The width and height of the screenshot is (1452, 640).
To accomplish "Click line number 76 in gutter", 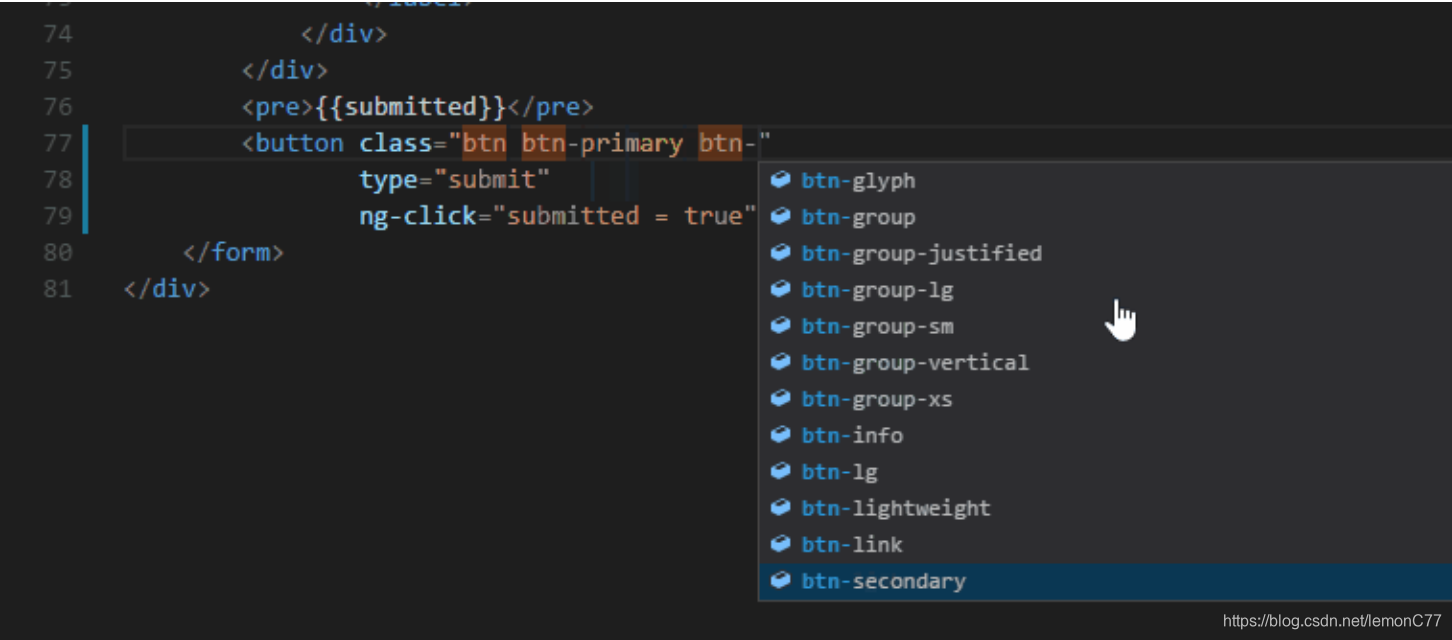I will [x=58, y=107].
